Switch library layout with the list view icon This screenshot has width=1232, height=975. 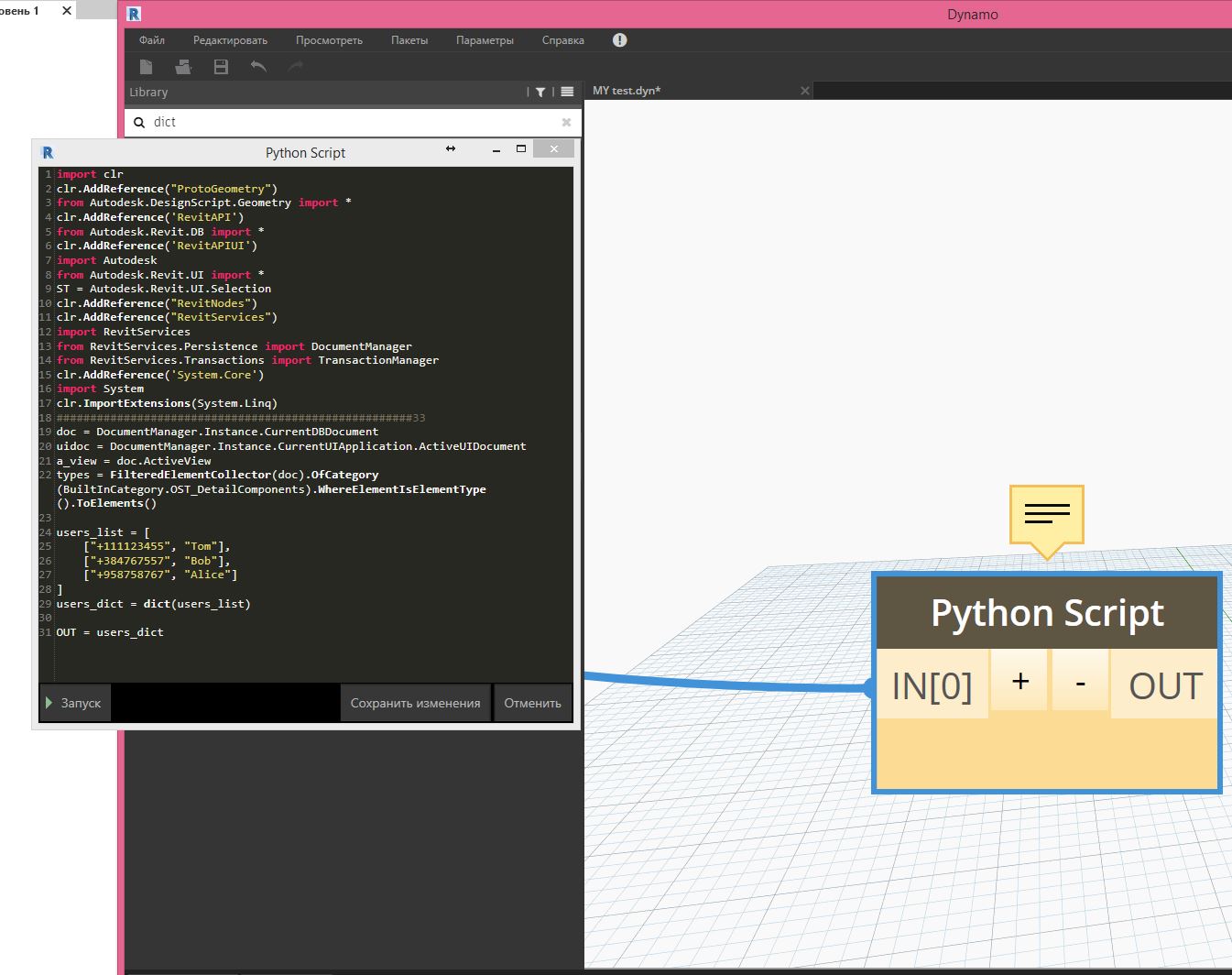pos(567,92)
